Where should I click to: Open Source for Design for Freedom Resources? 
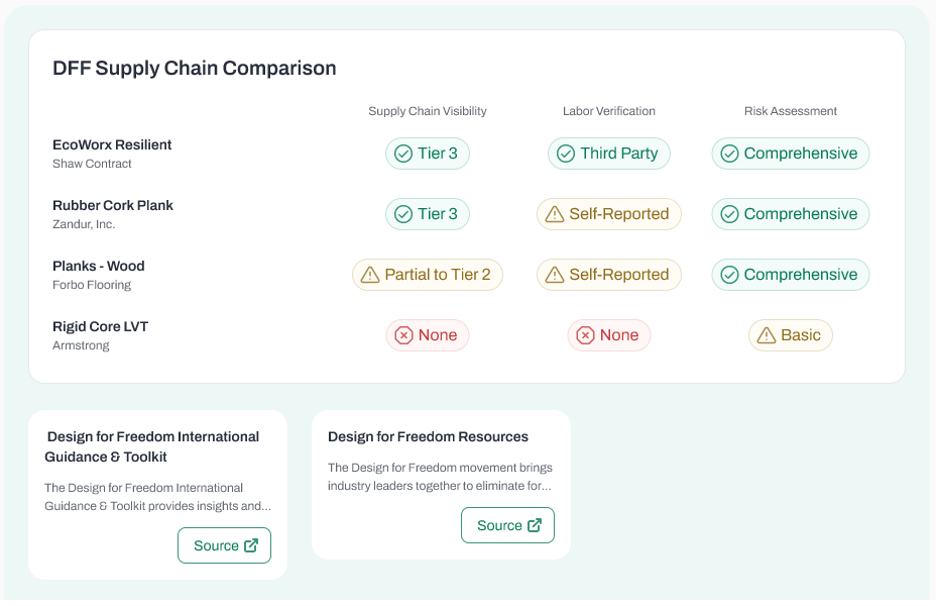click(508, 525)
